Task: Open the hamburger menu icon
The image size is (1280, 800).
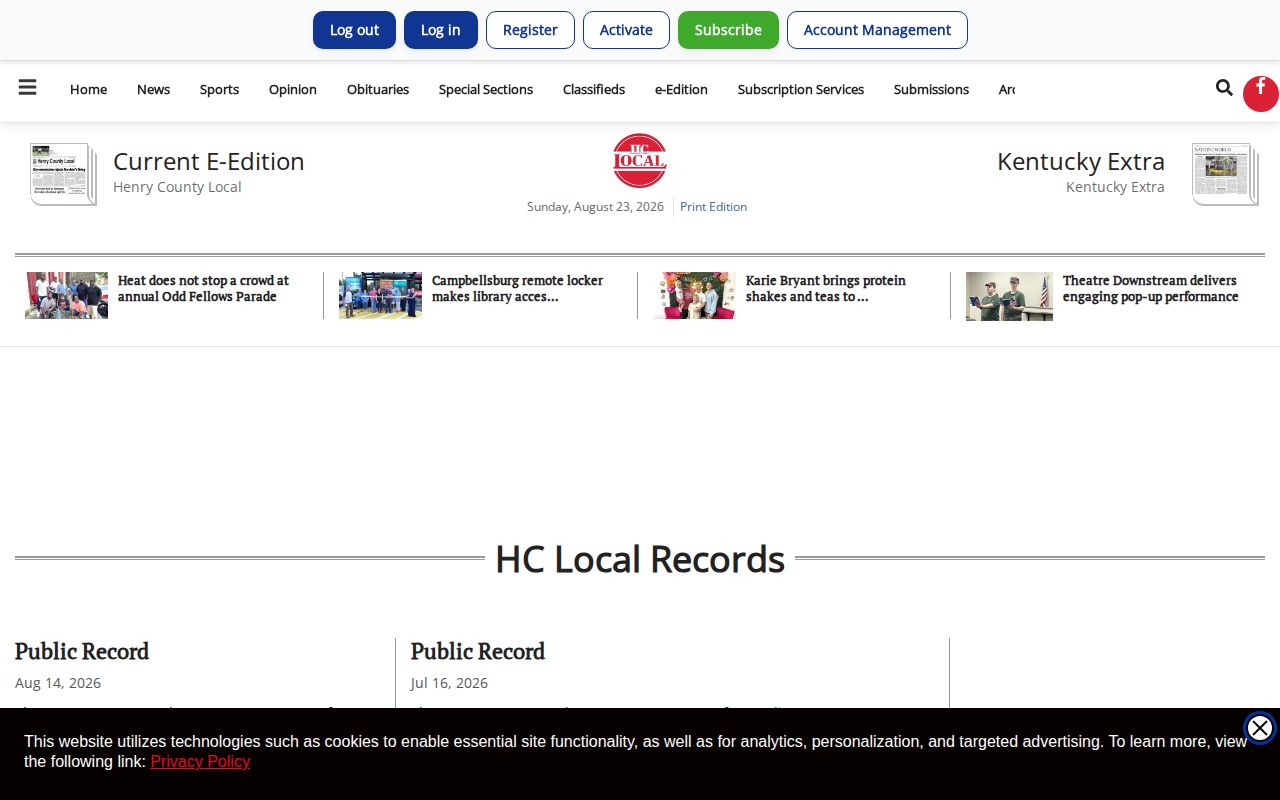Action: pos(28,88)
